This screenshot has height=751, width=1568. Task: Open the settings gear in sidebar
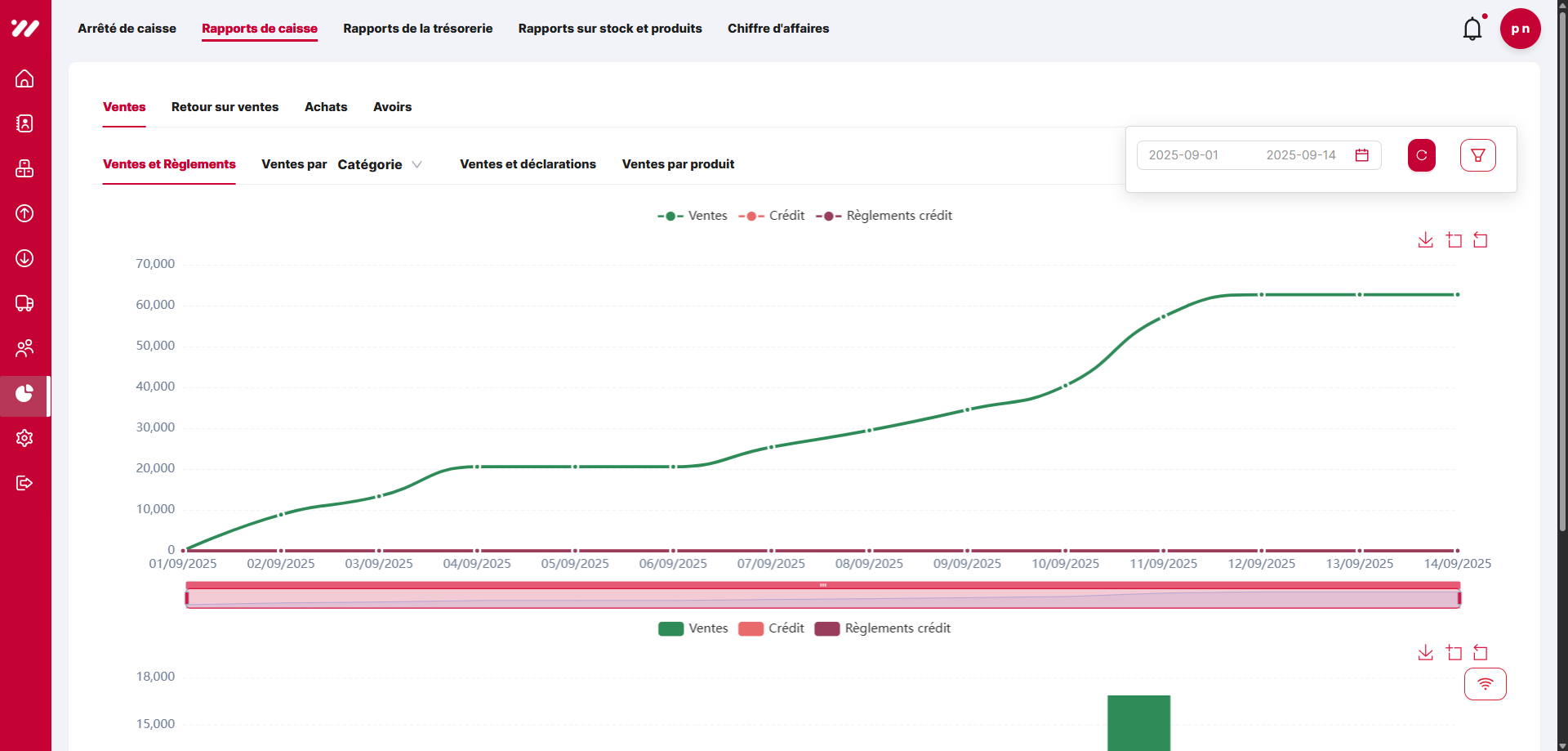(24, 438)
